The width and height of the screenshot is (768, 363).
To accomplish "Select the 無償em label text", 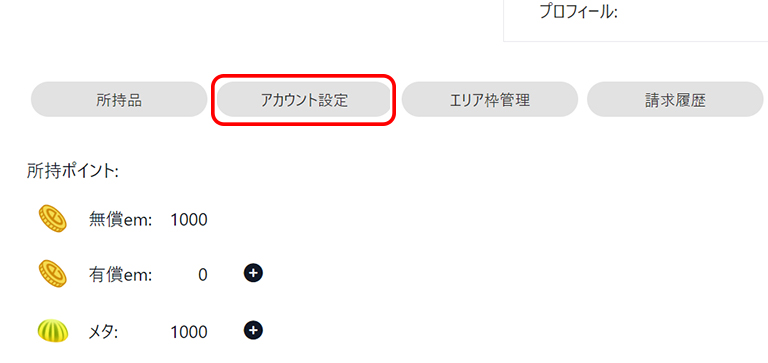I will pos(121,220).
